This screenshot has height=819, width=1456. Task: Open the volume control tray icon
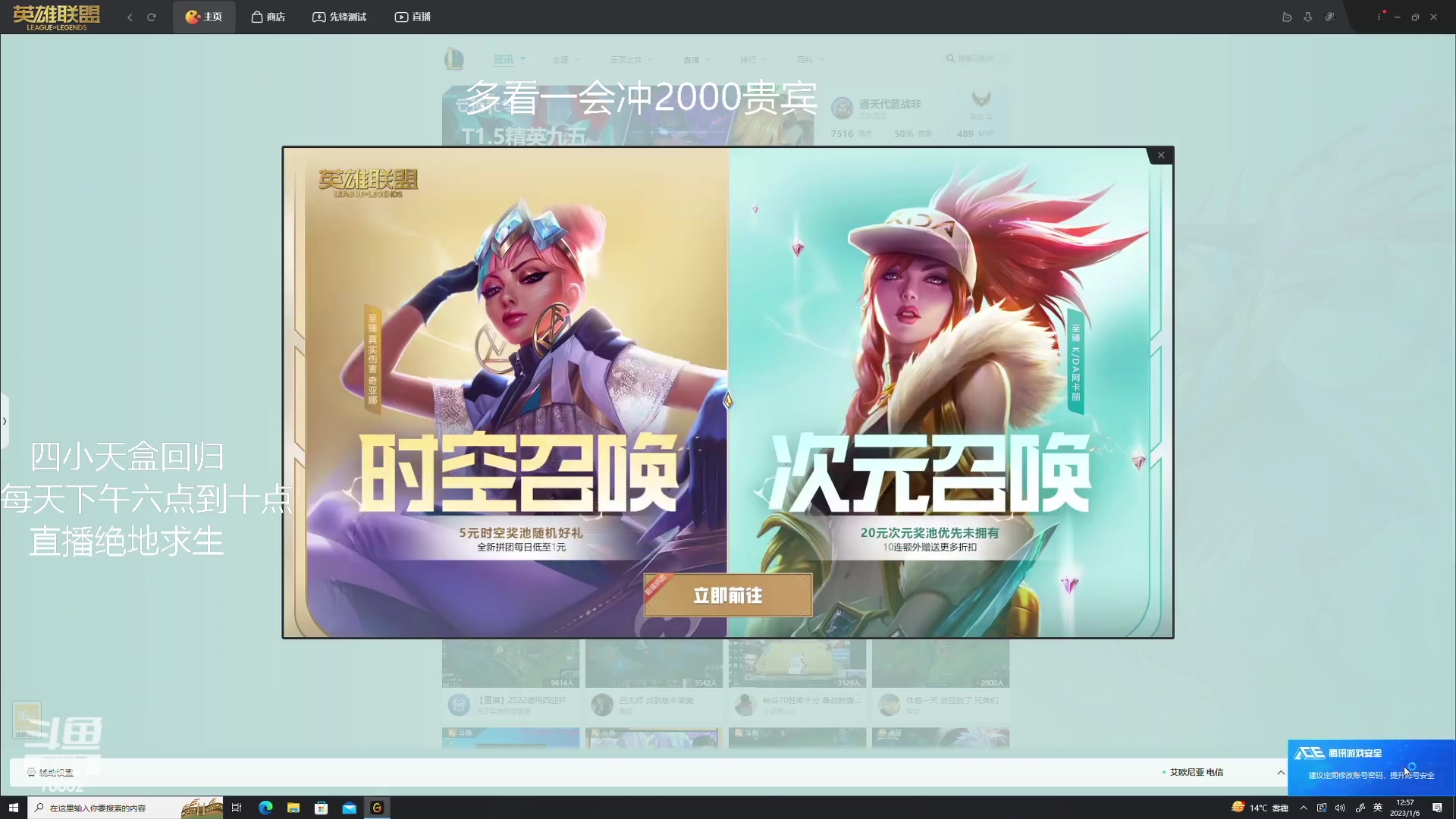click(1340, 808)
